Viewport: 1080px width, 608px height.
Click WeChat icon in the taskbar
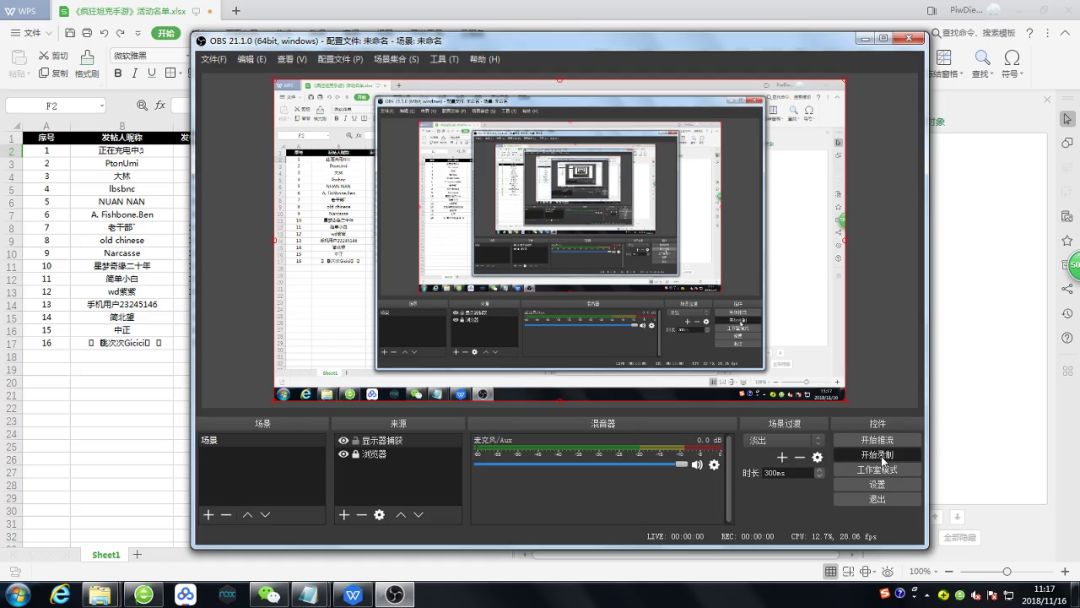click(270, 594)
